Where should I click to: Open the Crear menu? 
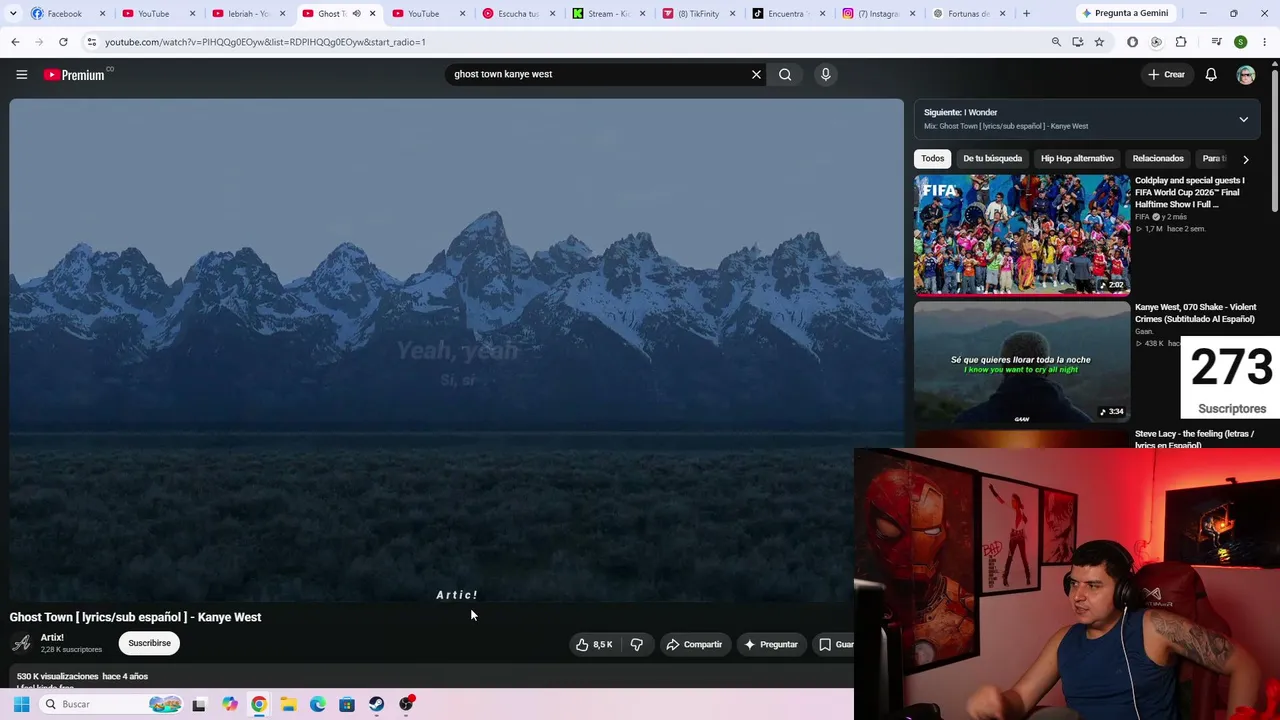click(1166, 74)
